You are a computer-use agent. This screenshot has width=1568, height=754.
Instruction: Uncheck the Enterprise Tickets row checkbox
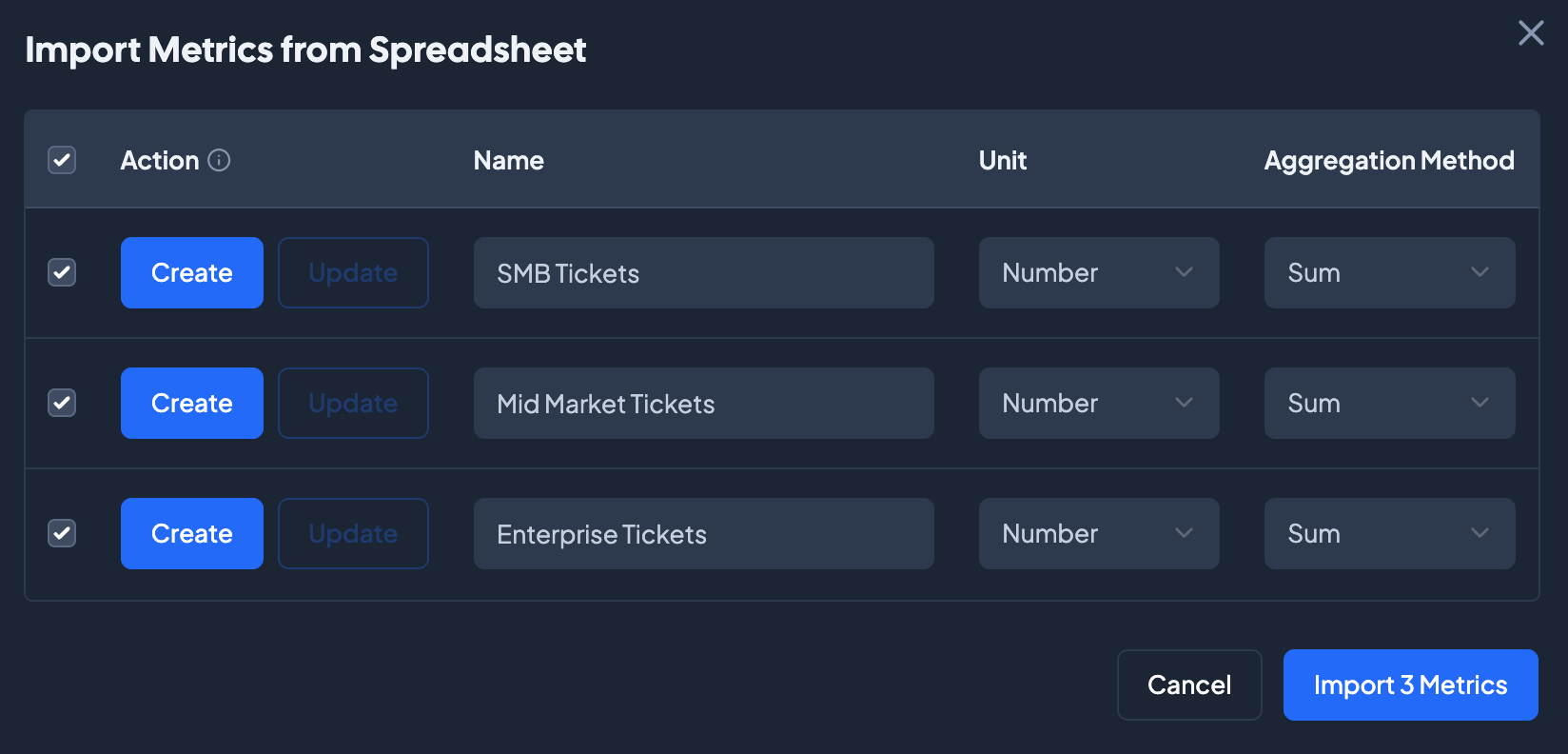pos(62,533)
